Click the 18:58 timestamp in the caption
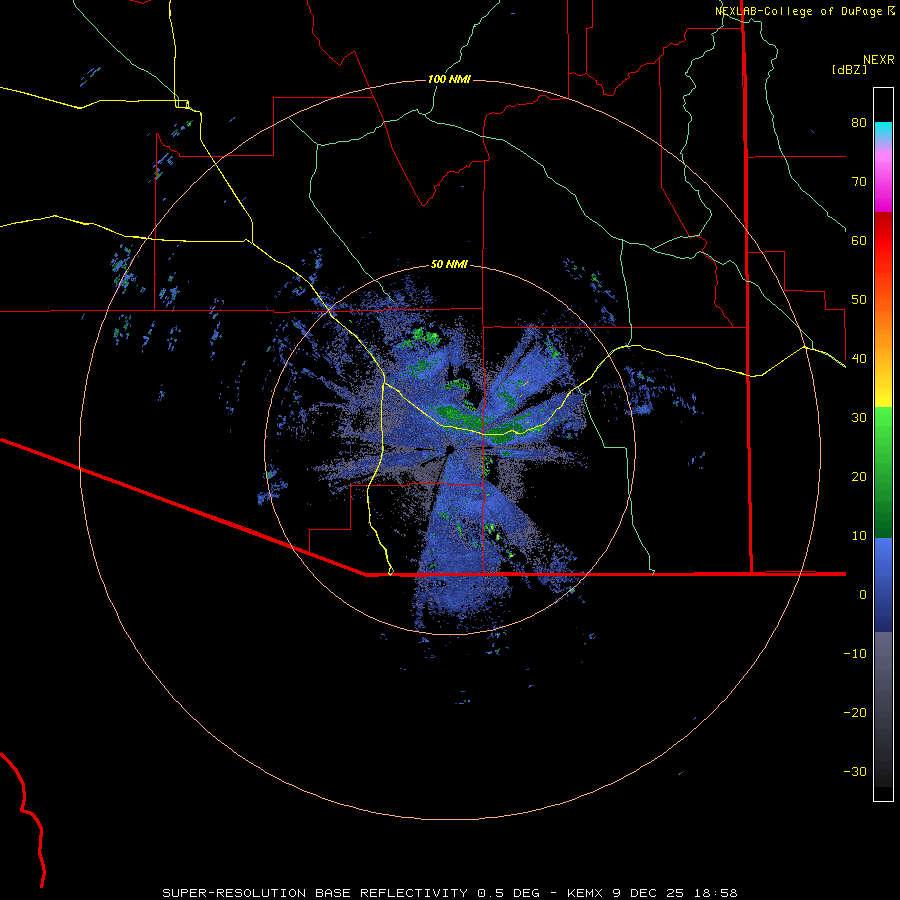Viewport: 900px width, 900px height. pos(716,893)
